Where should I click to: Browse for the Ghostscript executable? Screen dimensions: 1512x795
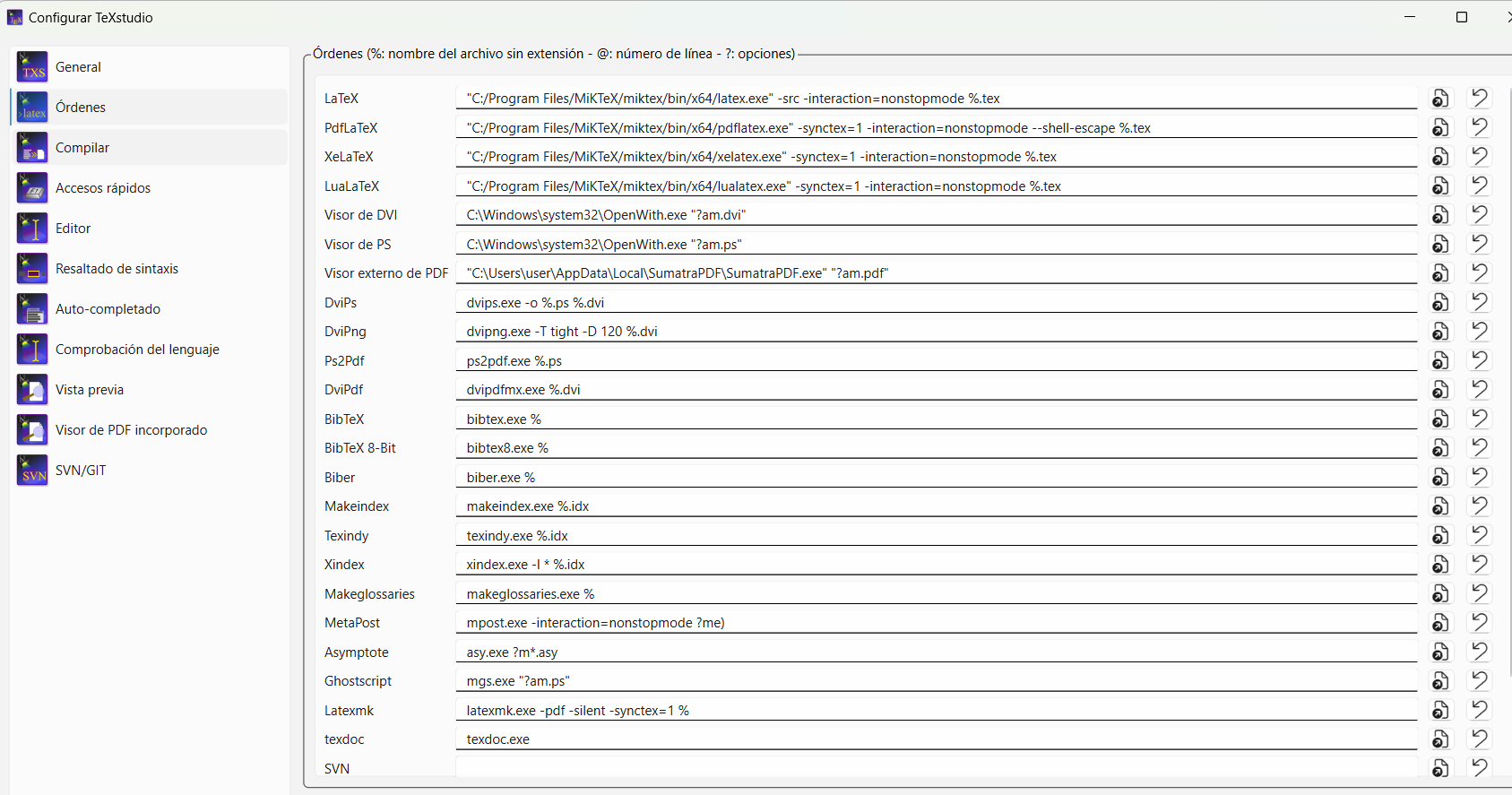(x=1440, y=681)
